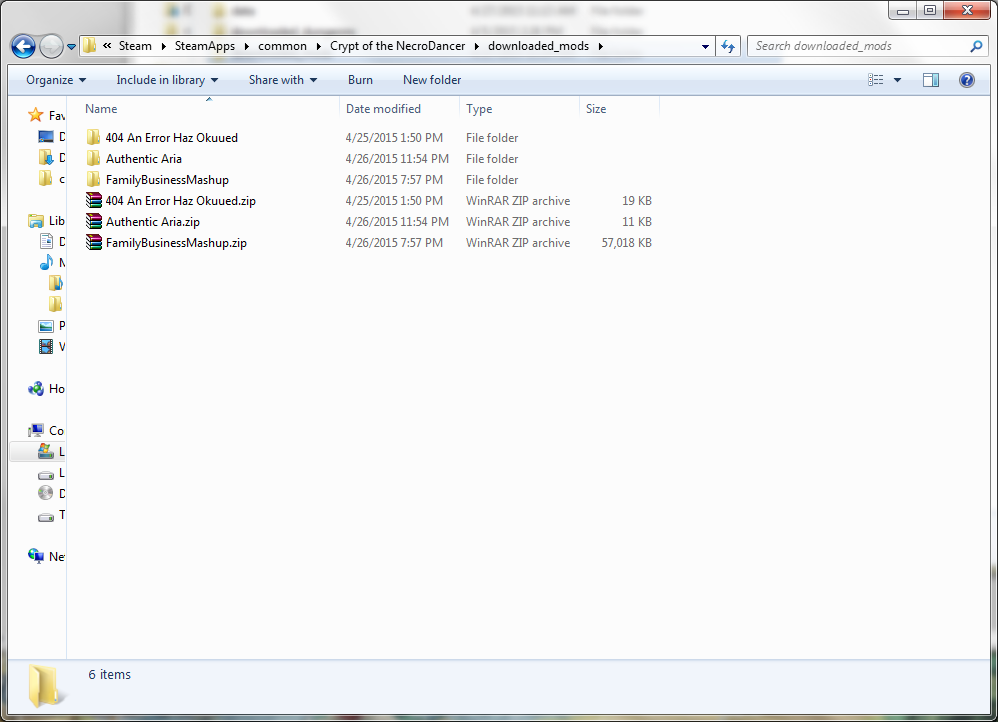Select the 404 An Error Haz Okuued.zip WinRAR icon
This screenshot has width=998, height=722.
94,201
